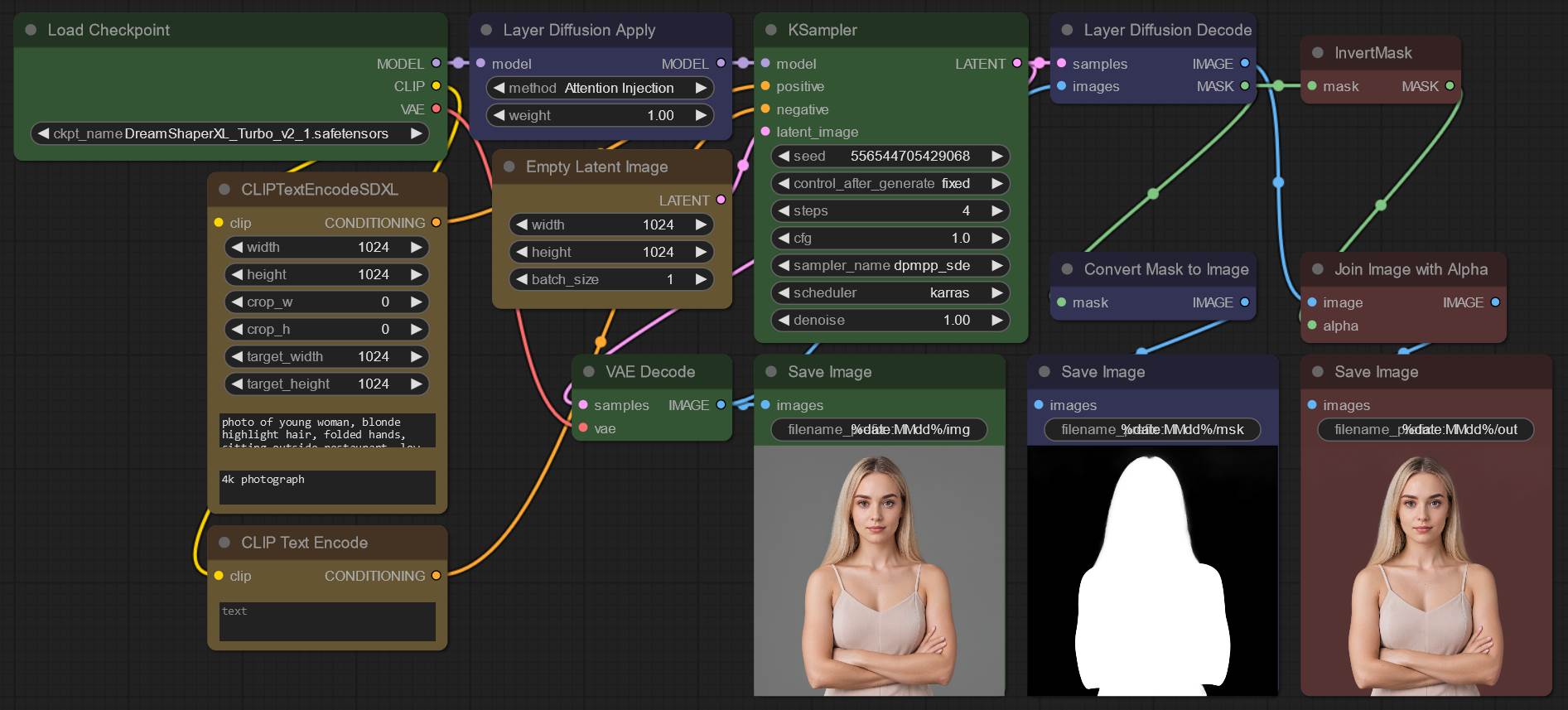Click the filename_prefix field ending in /out
This screenshot has height=710, width=1568.
pos(1426,429)
